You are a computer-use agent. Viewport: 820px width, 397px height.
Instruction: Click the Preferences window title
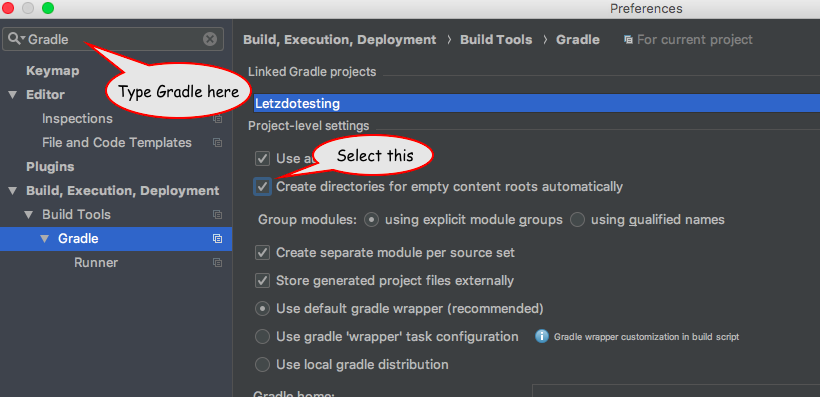tap(646, 8)
